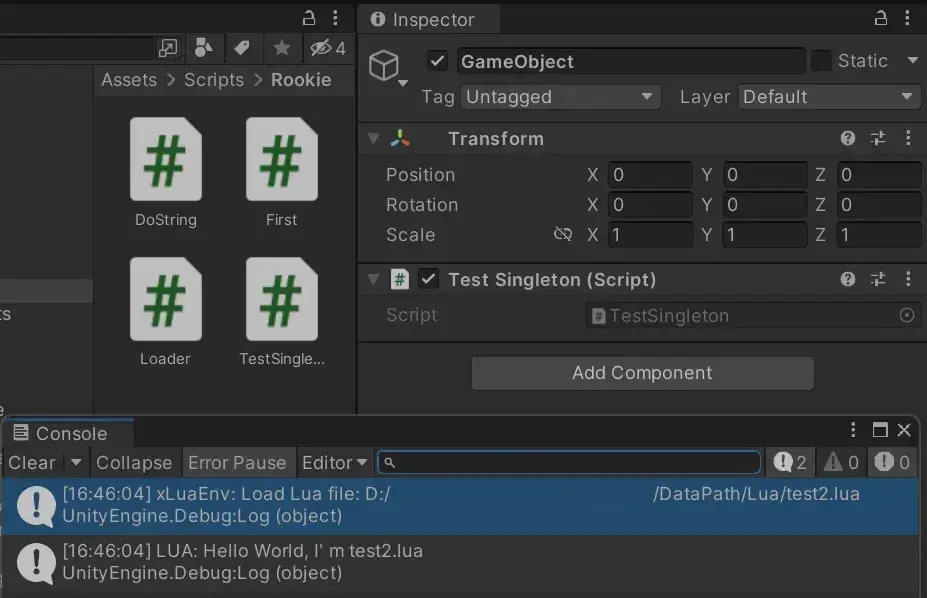This screenshot has width=927, height=598.
Task: Click Scale Y field
Action: [x=765, y=235]
